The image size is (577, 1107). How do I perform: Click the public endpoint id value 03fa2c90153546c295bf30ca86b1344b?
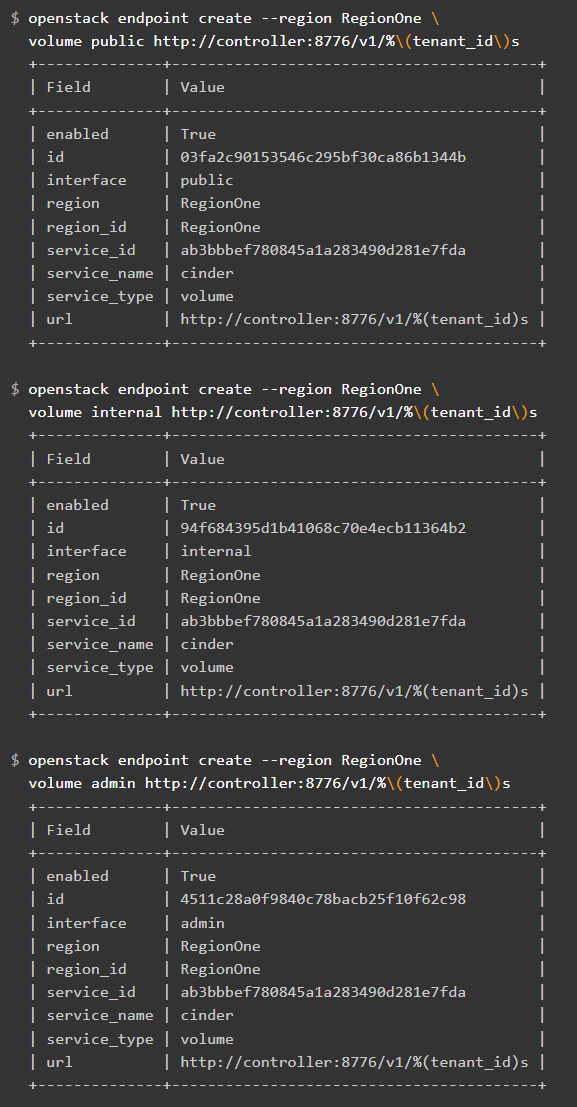click(x=323, y=157)
